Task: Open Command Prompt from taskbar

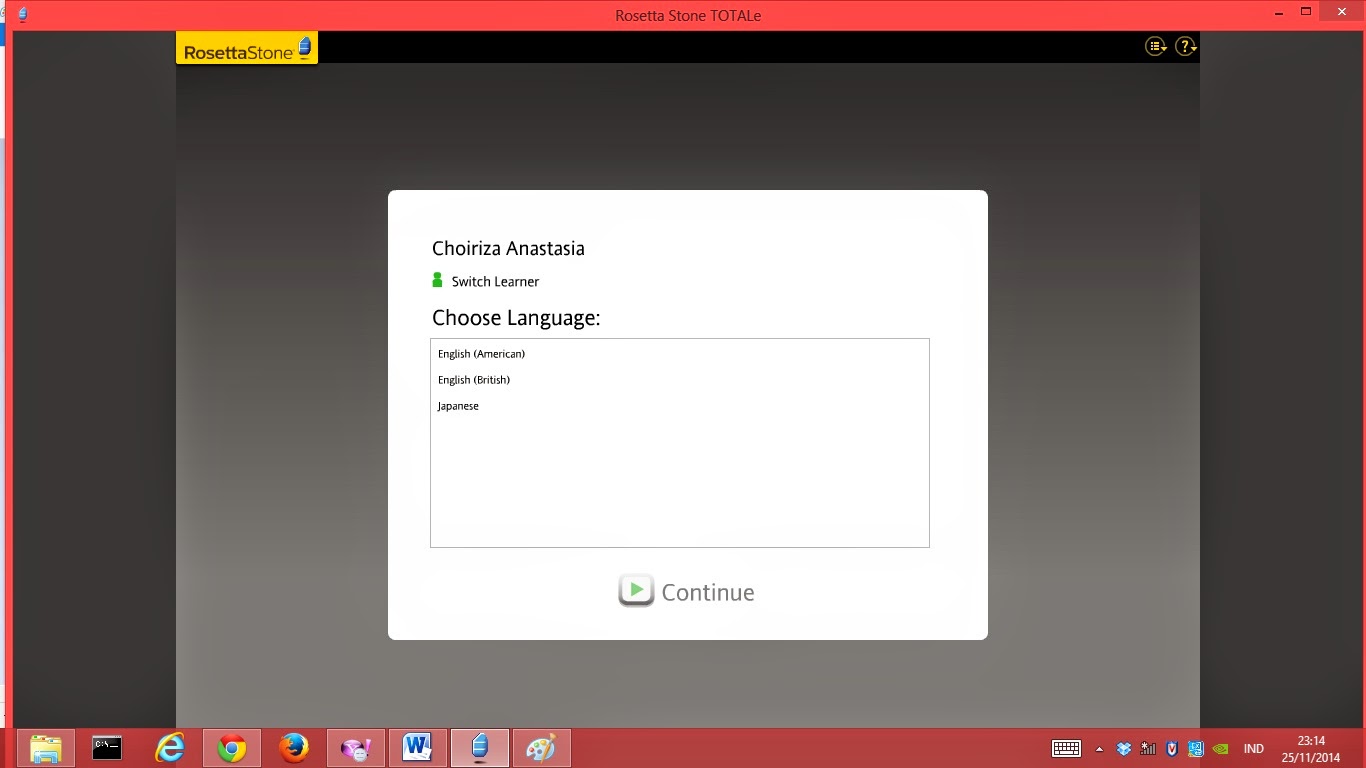Action: click(107, 748)
